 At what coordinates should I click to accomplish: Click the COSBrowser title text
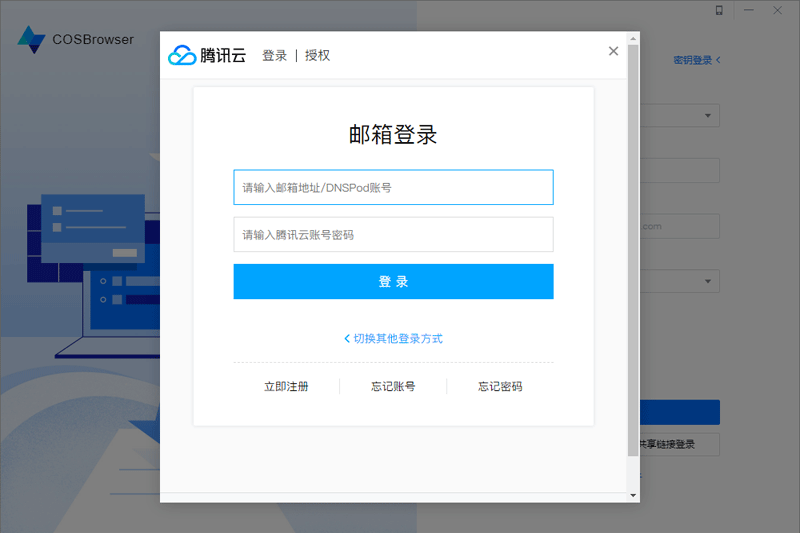pos(93,39)
